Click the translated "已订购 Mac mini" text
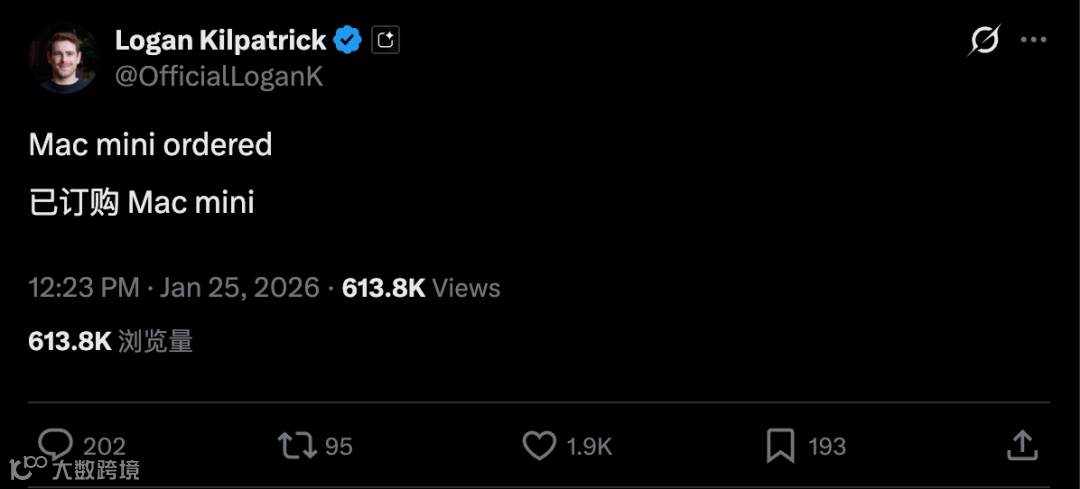 tap(141, 202)
